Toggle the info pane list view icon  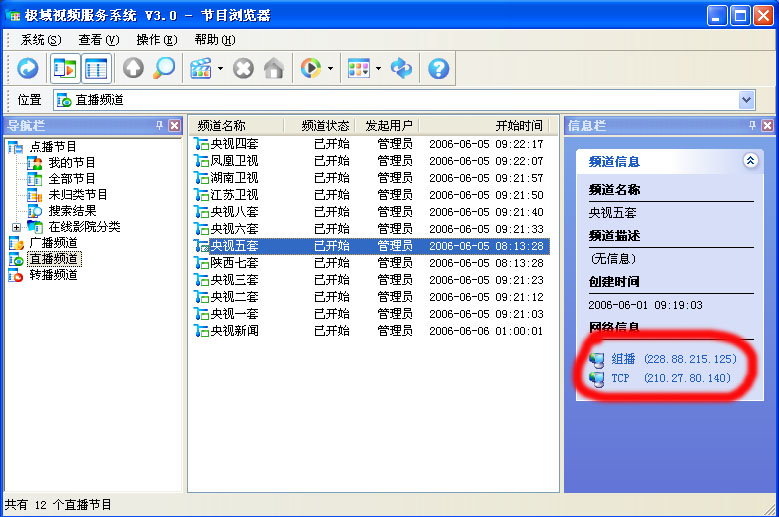tap(96, 68)
